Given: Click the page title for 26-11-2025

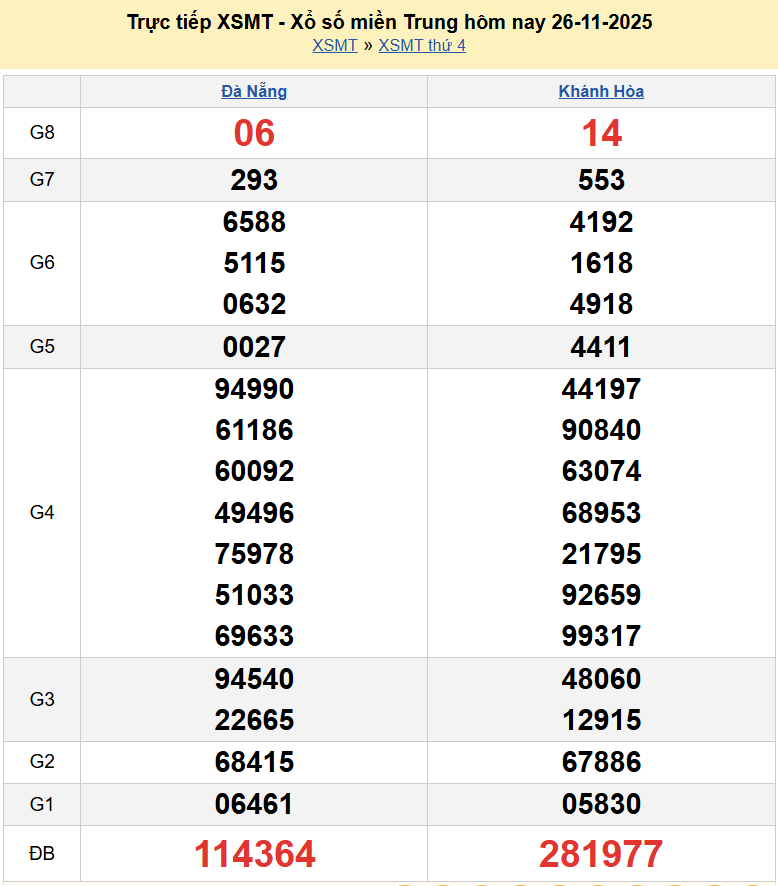Looking at the screenshot, I should coord(389,21).
